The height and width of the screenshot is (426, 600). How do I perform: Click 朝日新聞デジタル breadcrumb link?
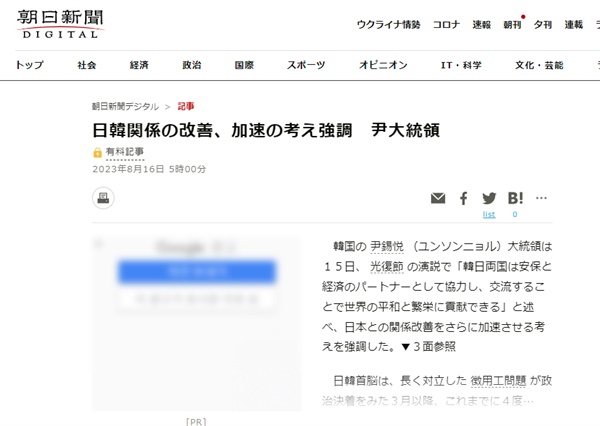pyautogui.click(x=125, y=106)
